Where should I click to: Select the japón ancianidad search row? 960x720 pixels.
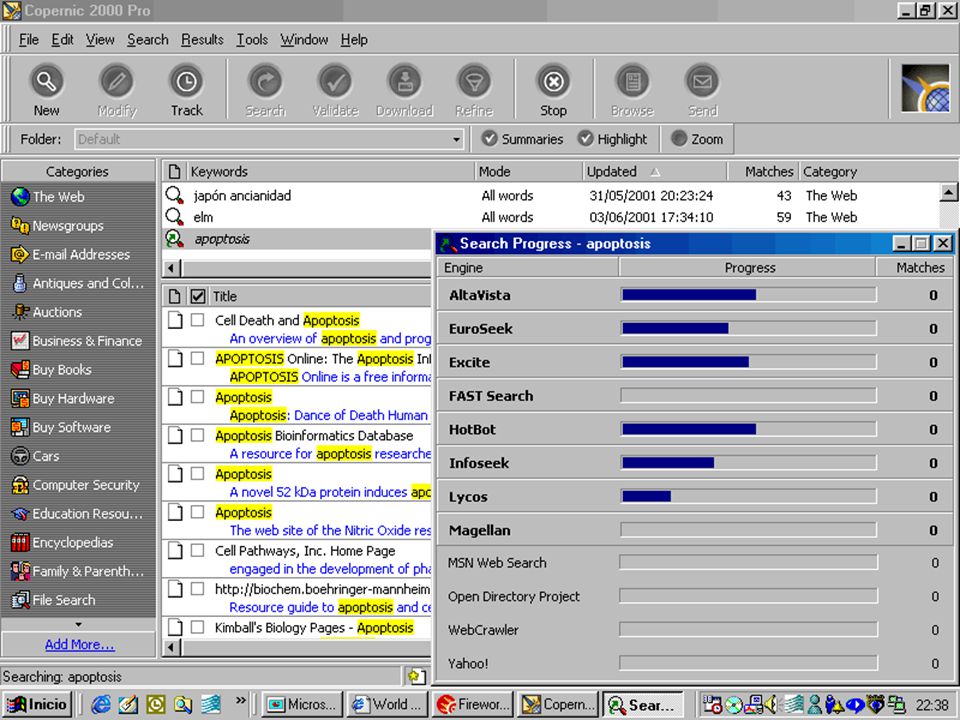[551, 195]
